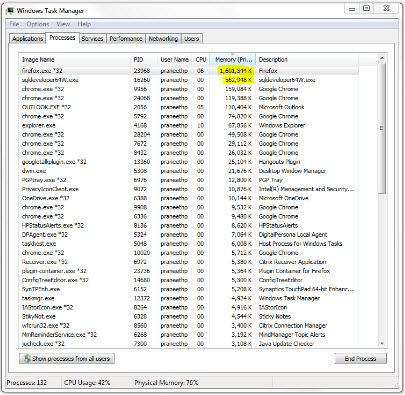
Task: Sort by the Description column header
Action: [x=307, y=60]
